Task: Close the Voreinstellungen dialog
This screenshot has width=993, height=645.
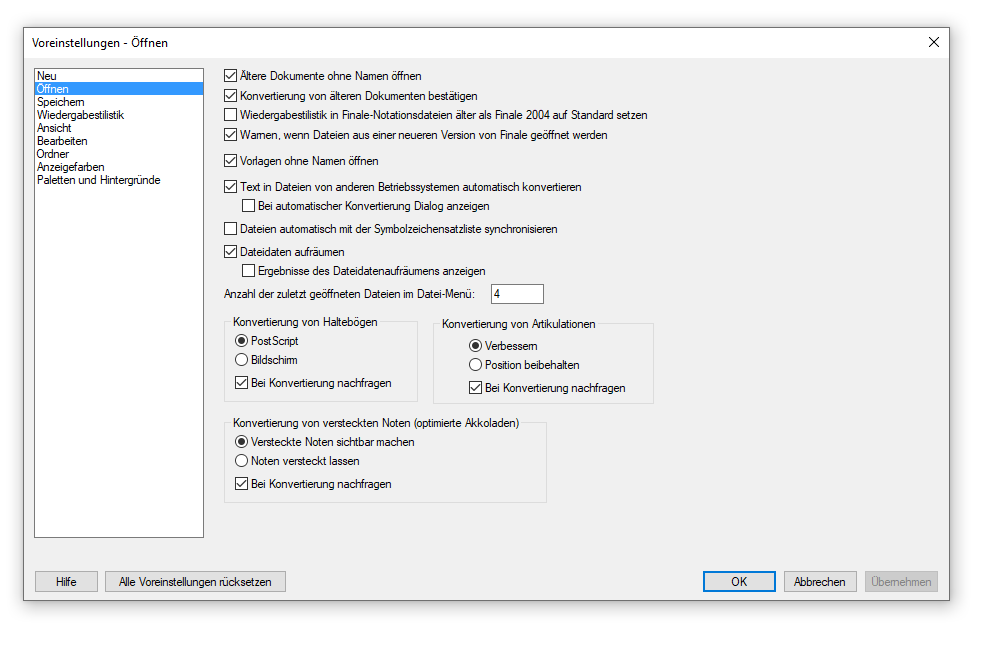Action: coord(933,42)
